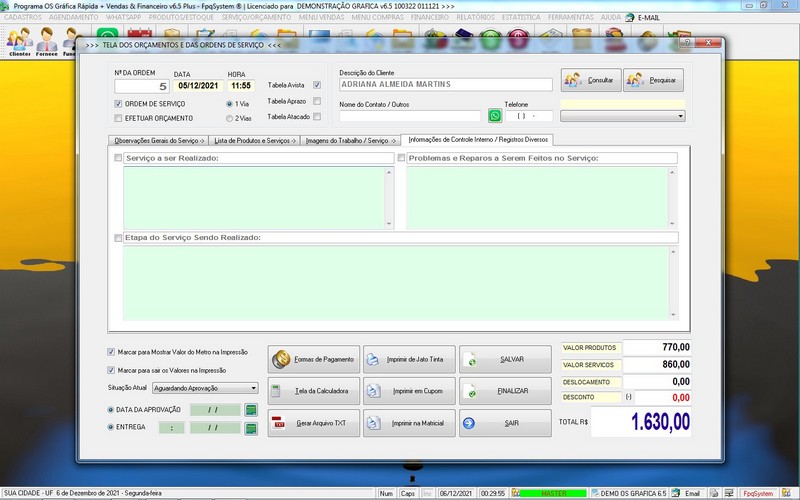Click DATA field showing 05/12/2021
Image resolution: width=800 pixels, height=500 pixels.
198,86
